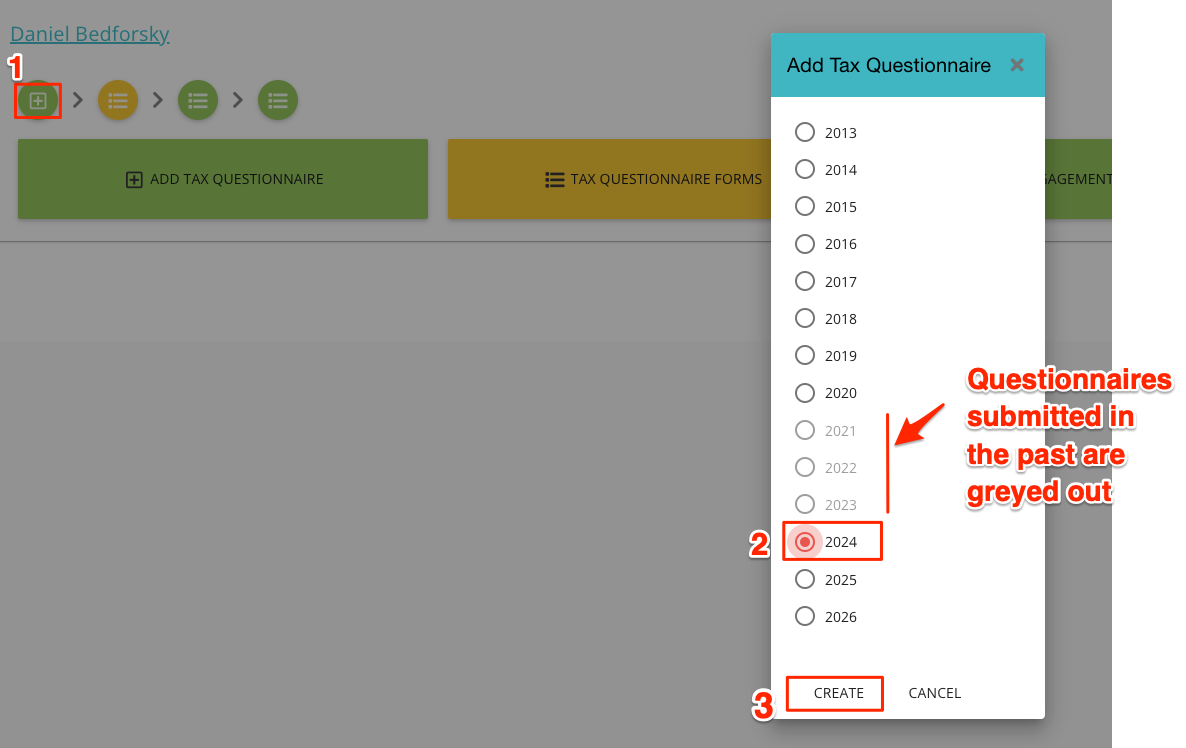Click the third step green list icon
This screenshot has height=748, width=1186.
pyautogui.click(x=198, y=100)
